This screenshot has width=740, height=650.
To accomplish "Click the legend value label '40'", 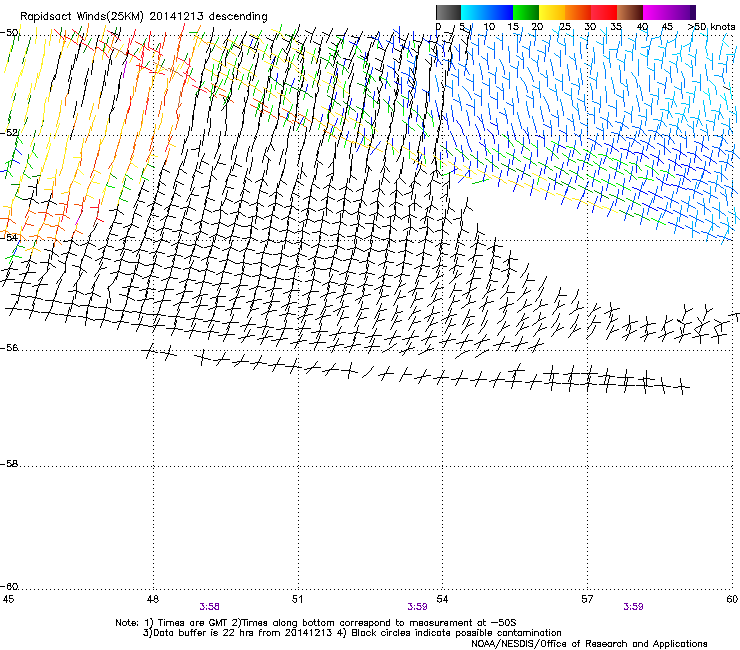I will [642, 27].
